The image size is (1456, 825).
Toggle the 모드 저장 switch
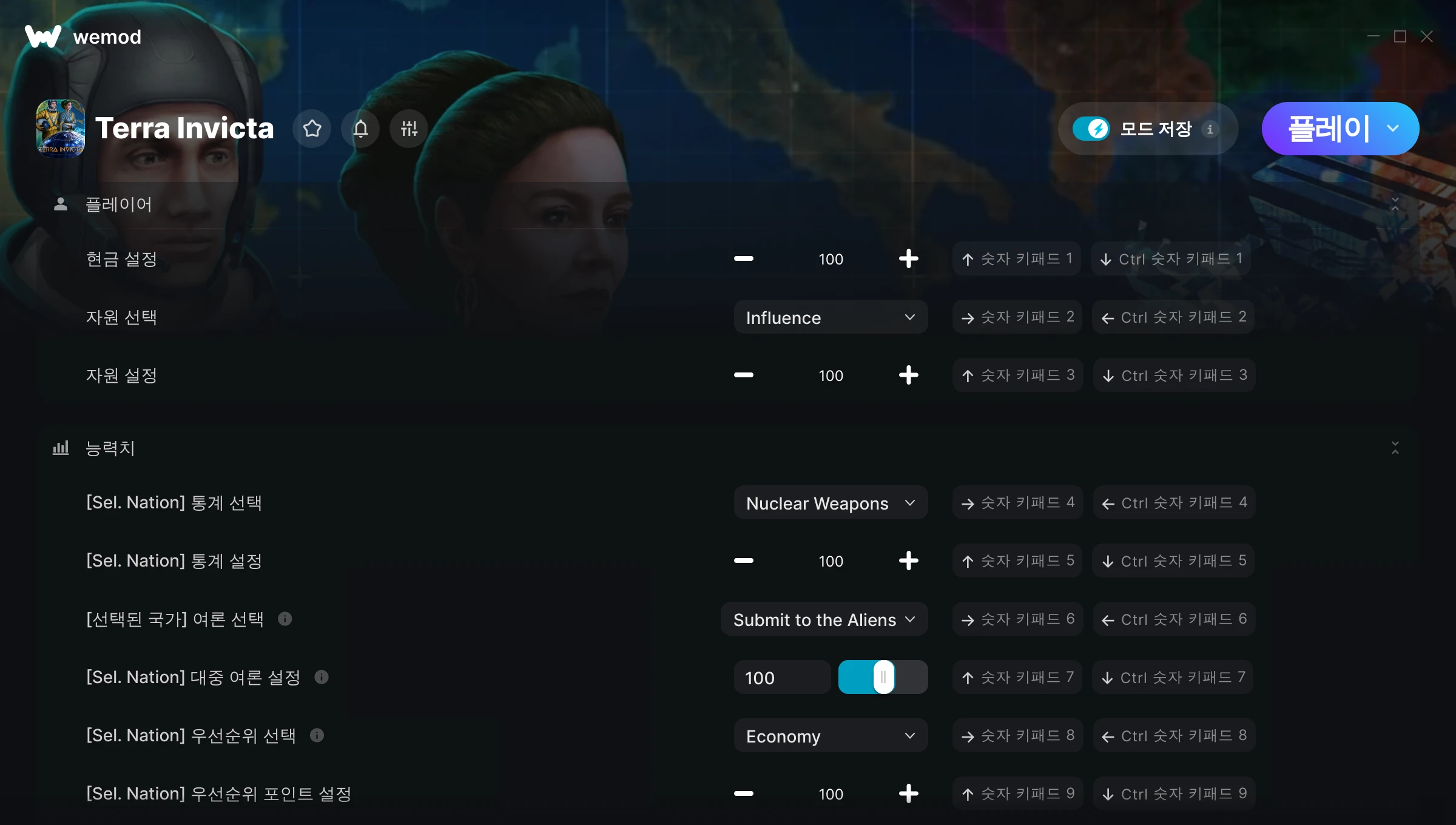(x=1091, y=129)
